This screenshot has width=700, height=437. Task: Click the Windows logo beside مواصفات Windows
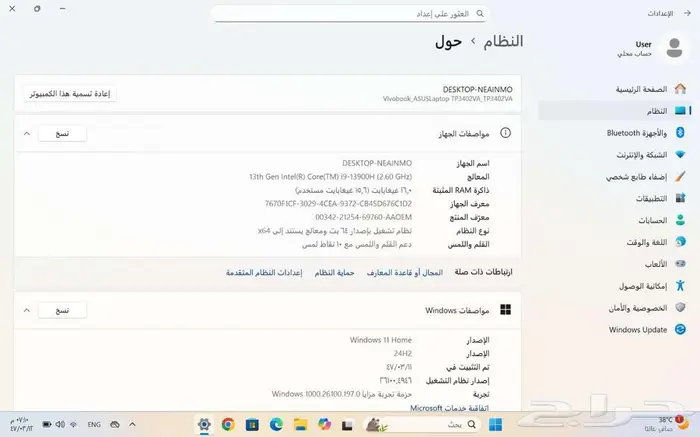(x=505, y=310)
